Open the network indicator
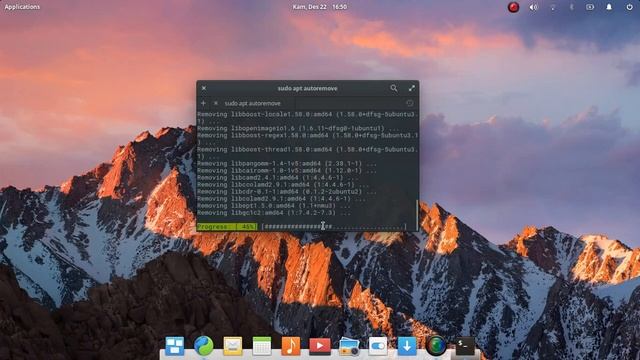 (553, 7)
